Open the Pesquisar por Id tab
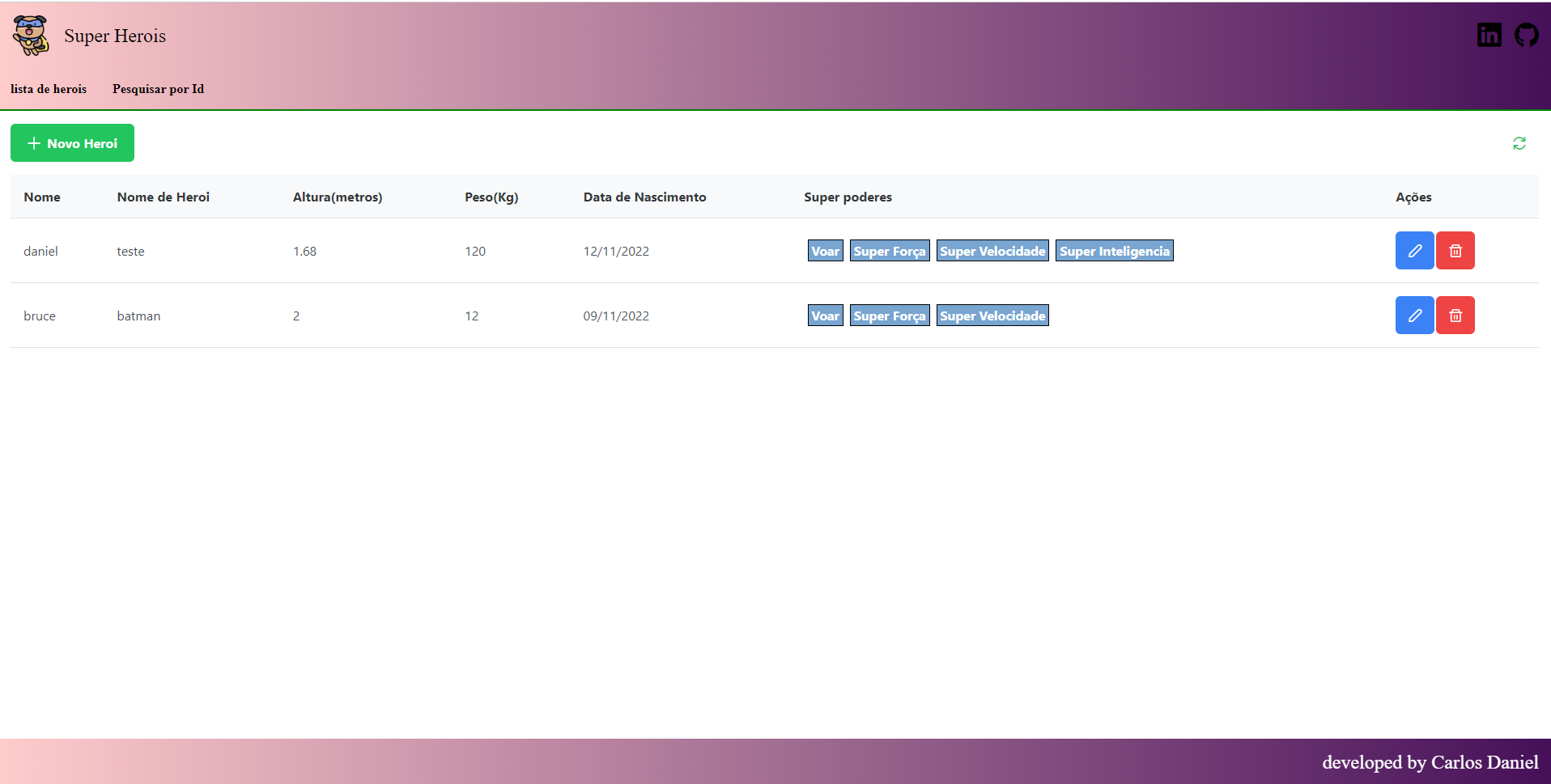Viewport: 1551px width, 784px height. coord(158,89)
